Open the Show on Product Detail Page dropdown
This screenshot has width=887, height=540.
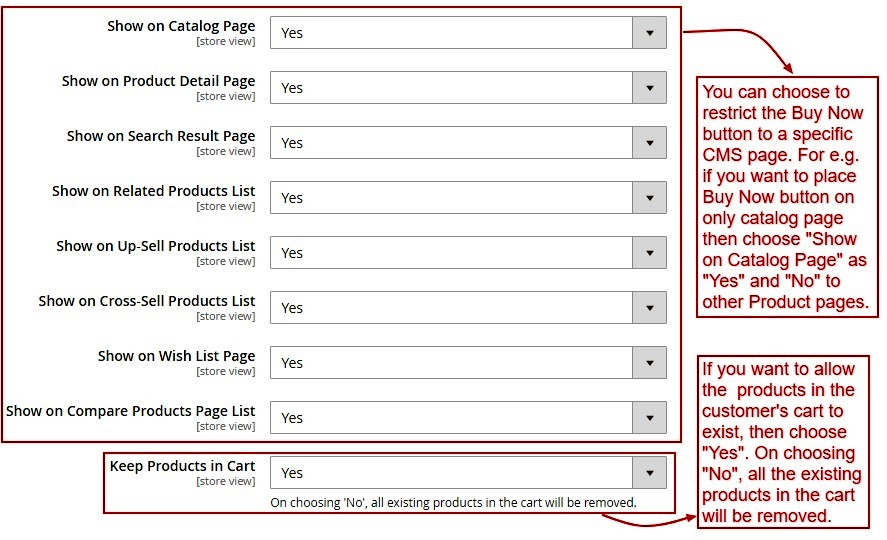[452, 88]
